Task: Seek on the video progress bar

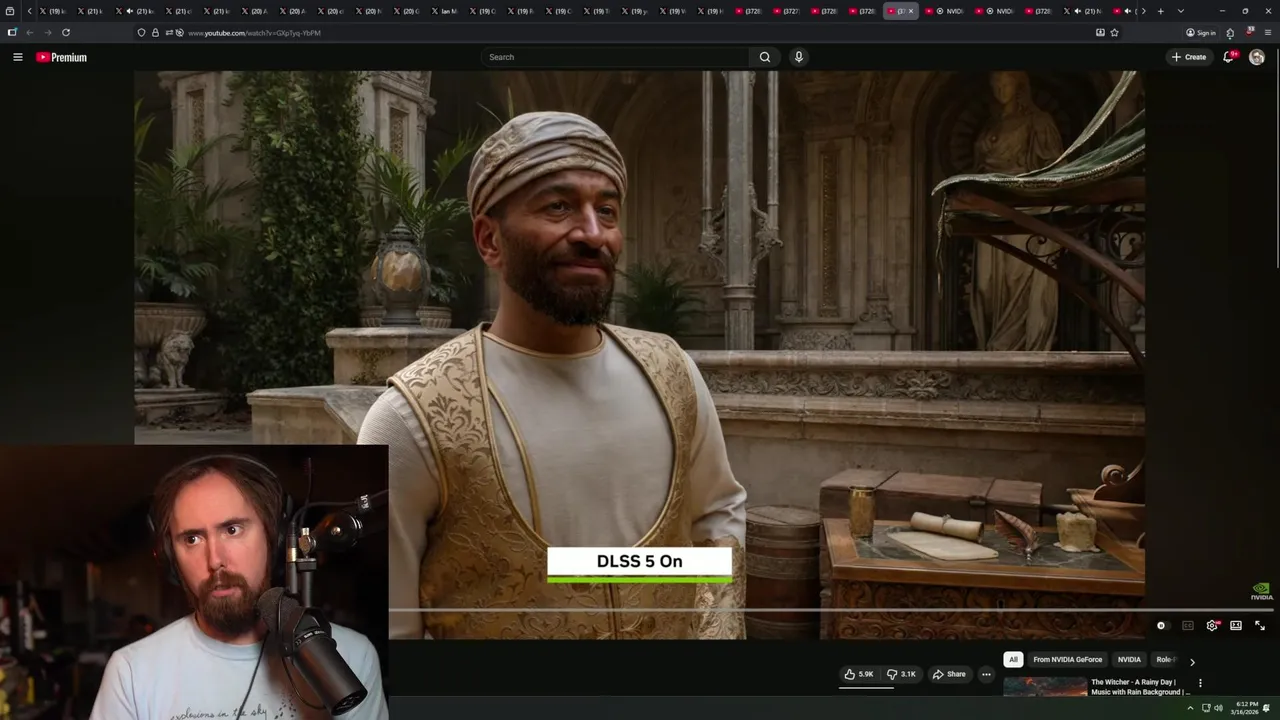Action: point(831,609)
